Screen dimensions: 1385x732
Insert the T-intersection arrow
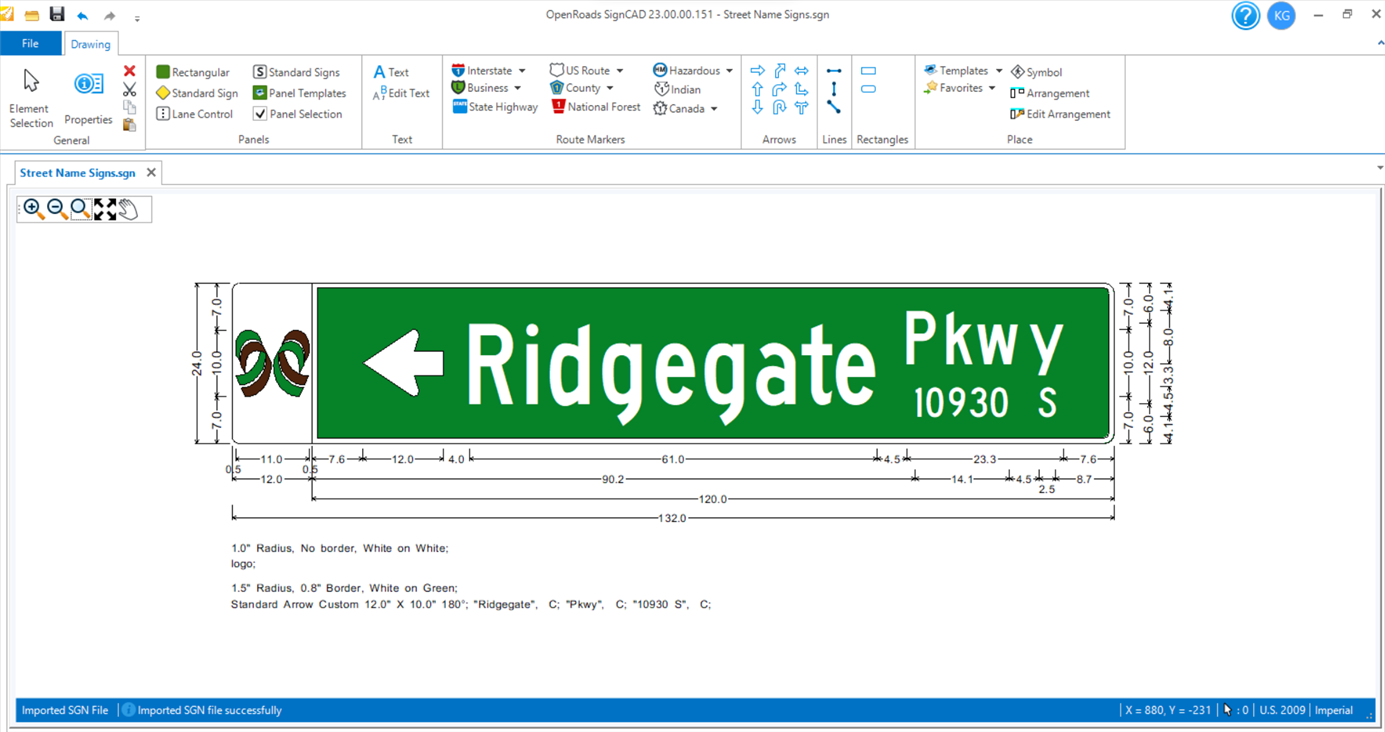[802, 107]
